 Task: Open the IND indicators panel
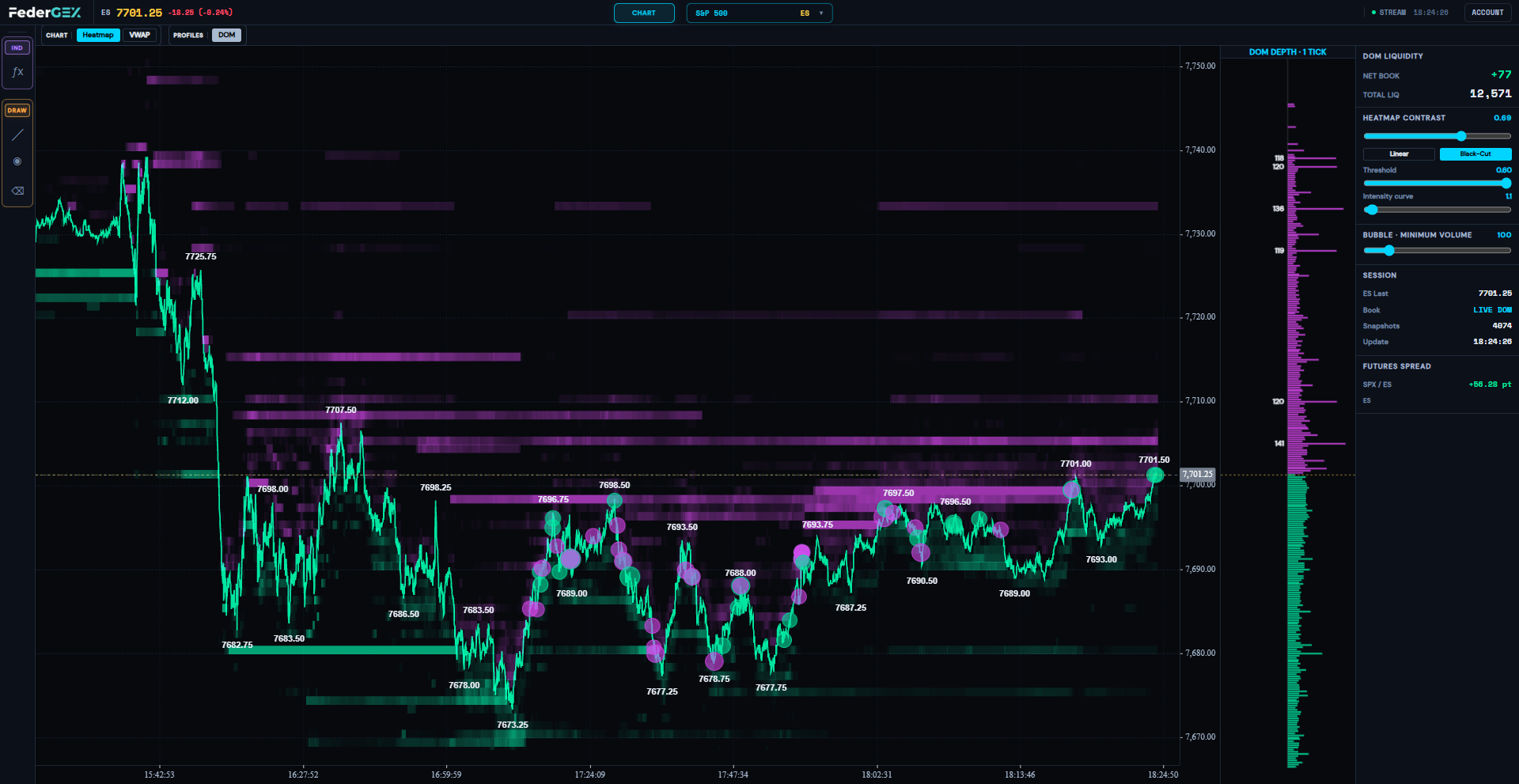click(x=17, y=47)
